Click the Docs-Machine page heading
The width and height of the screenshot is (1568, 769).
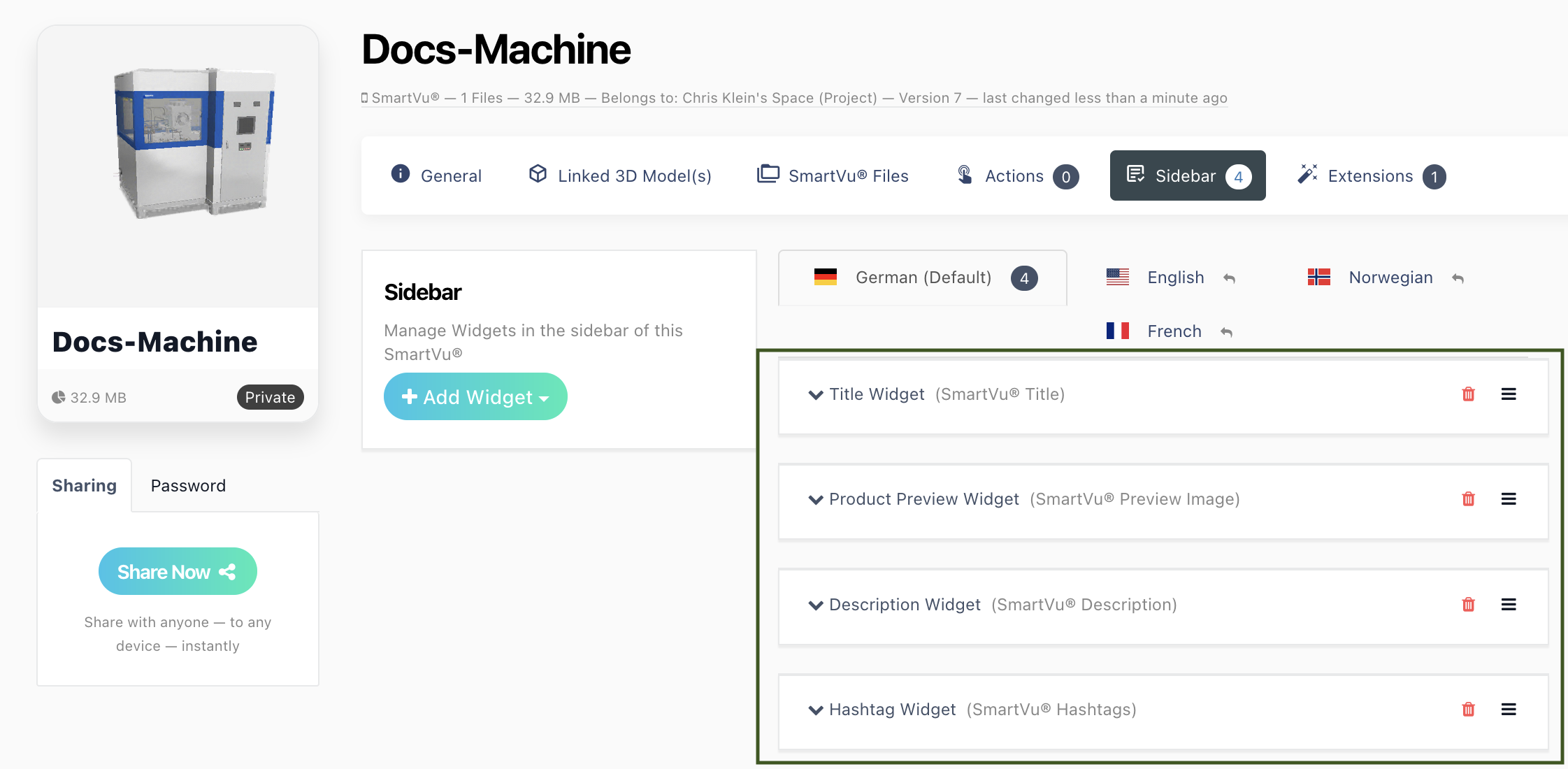[x=496, y=50]
